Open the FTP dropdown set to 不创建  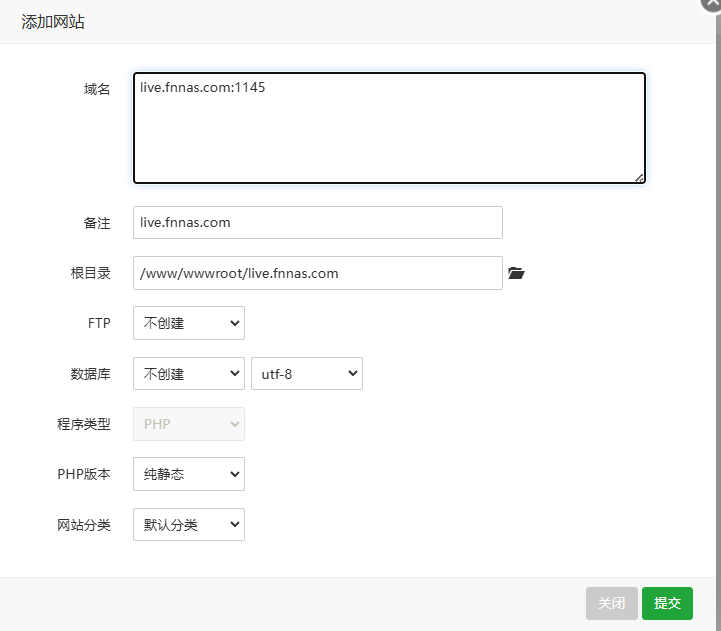(189, 323)
